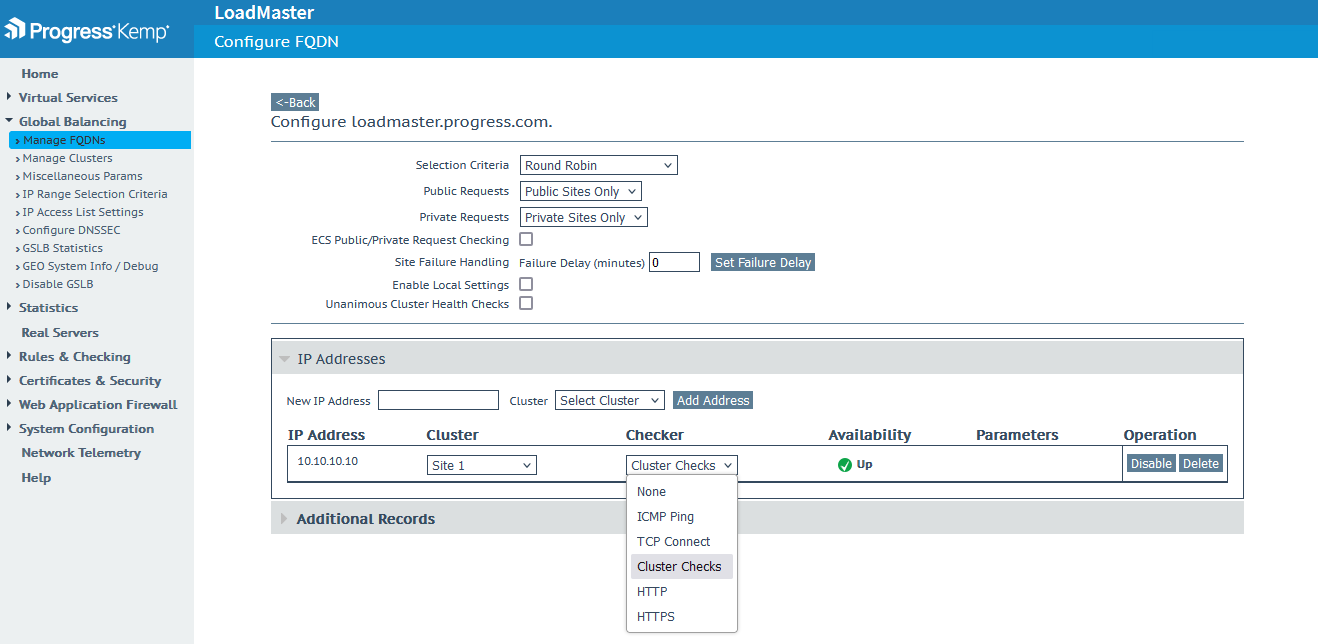1318x644 pixels.
Task: Click the Failure Delay minutes field
Action: [x=674, y=262]
